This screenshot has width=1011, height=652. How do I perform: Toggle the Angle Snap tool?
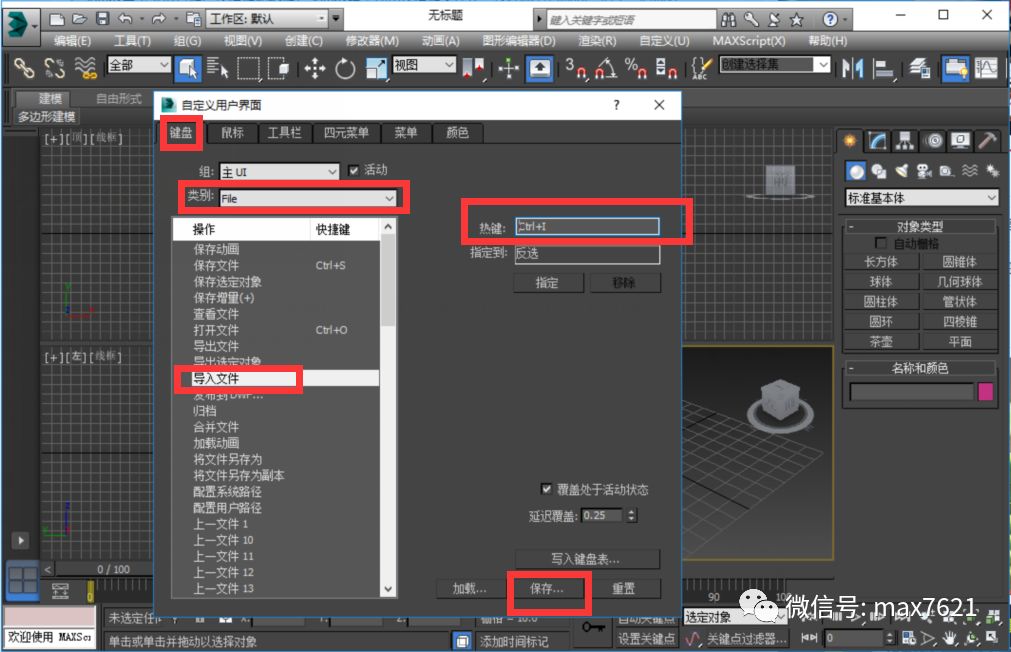(x=605, y=68)
